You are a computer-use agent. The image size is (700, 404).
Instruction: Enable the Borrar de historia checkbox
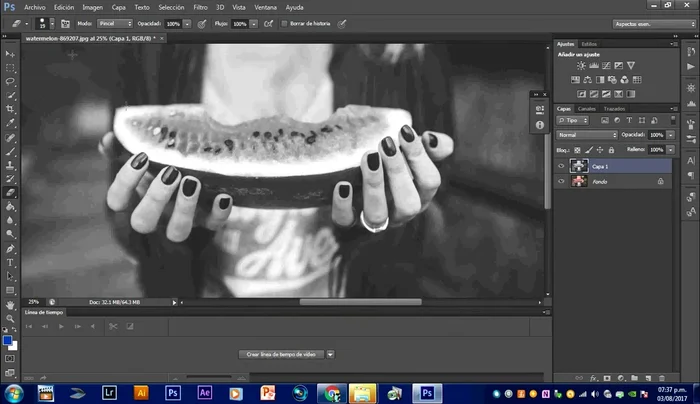284,22
